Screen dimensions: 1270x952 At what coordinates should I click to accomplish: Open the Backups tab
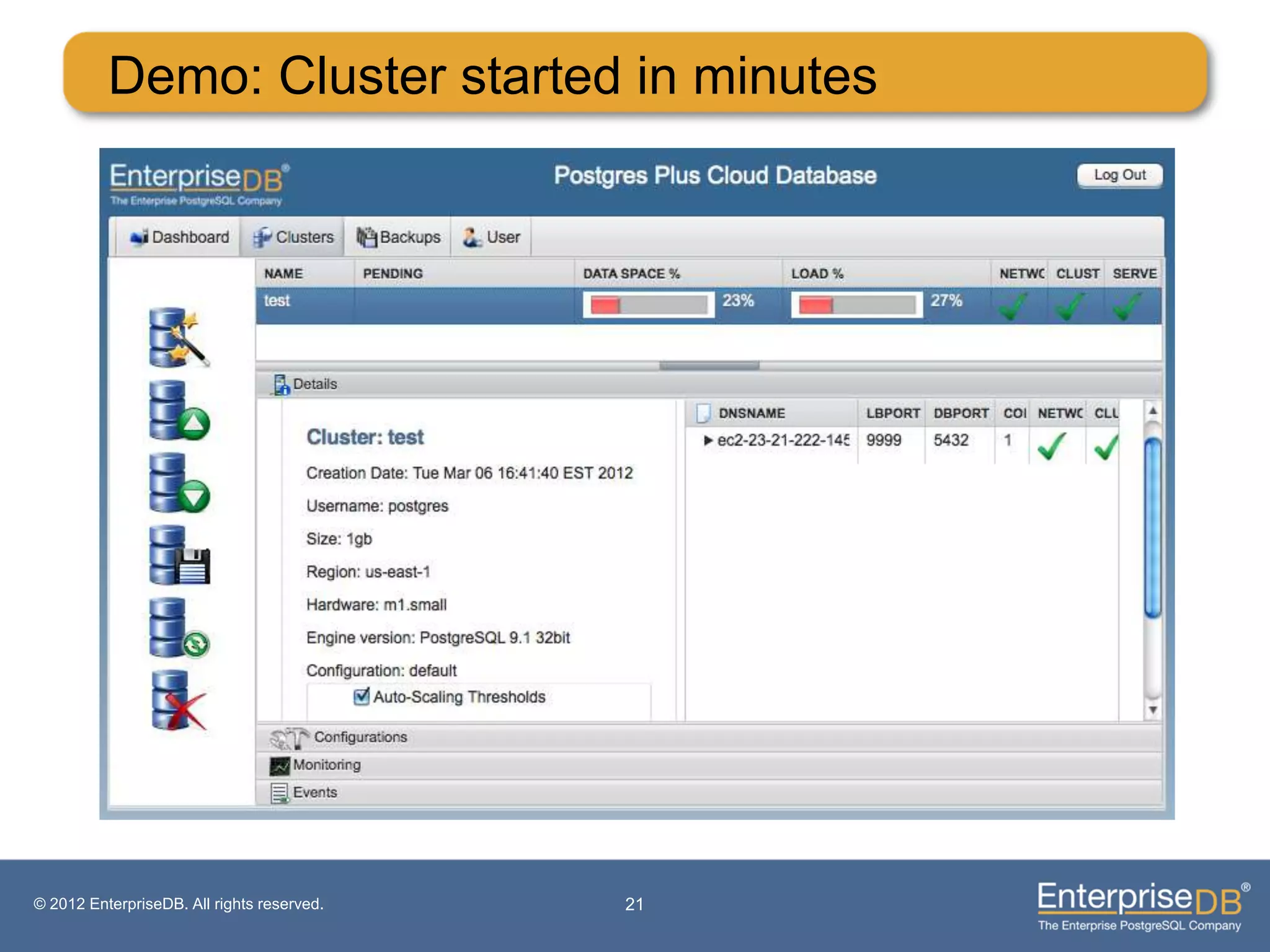tap(398, 237)
